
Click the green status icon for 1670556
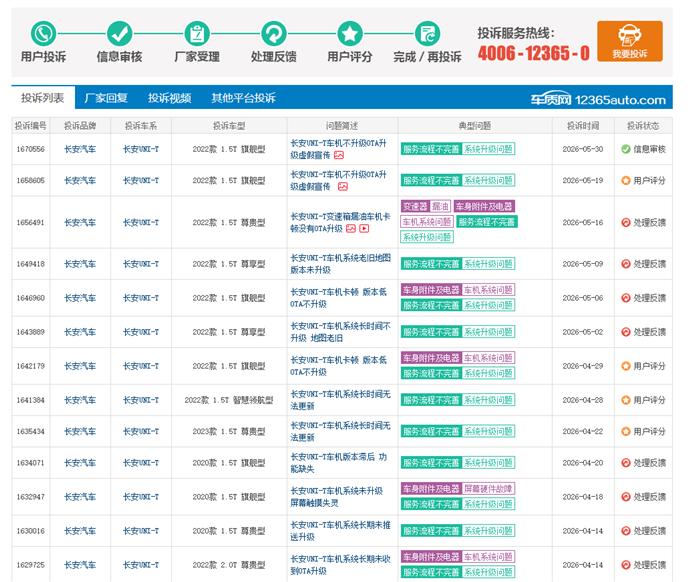(625, 149)
